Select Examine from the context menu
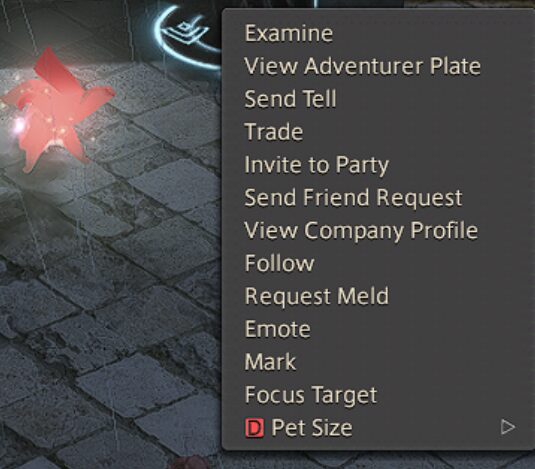 click(x=289, y=33)
